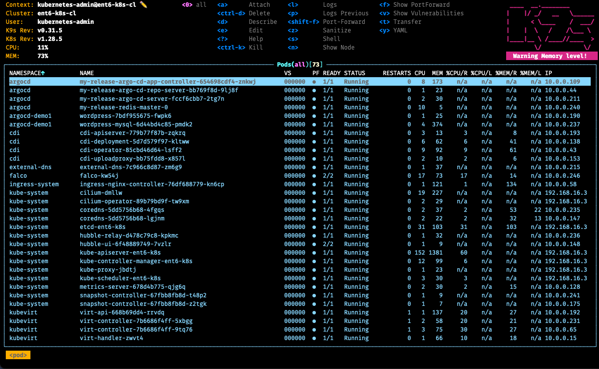
Task: Click the %CPU/R column header
Action: pos(457,73)
